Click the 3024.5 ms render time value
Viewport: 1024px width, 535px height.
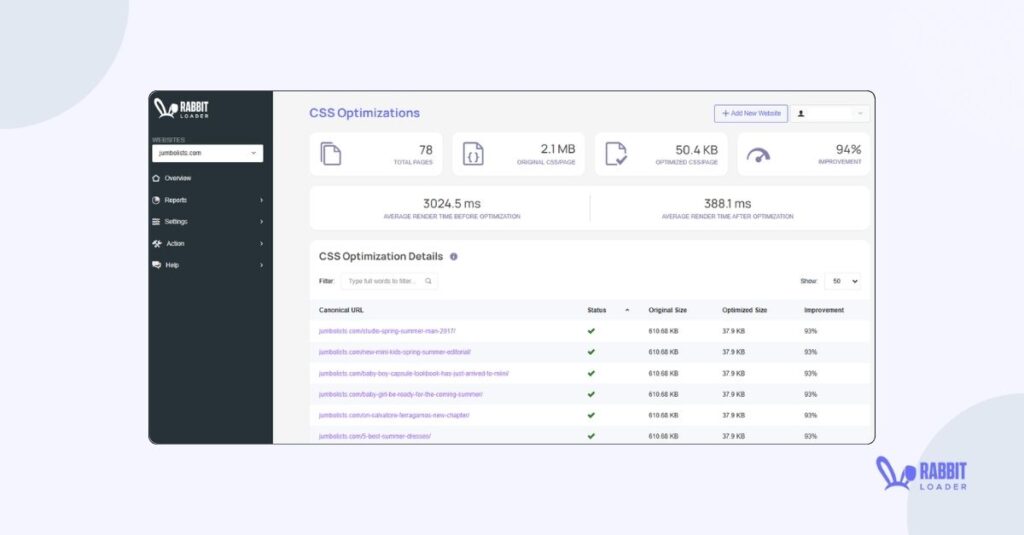coord(452,204)
